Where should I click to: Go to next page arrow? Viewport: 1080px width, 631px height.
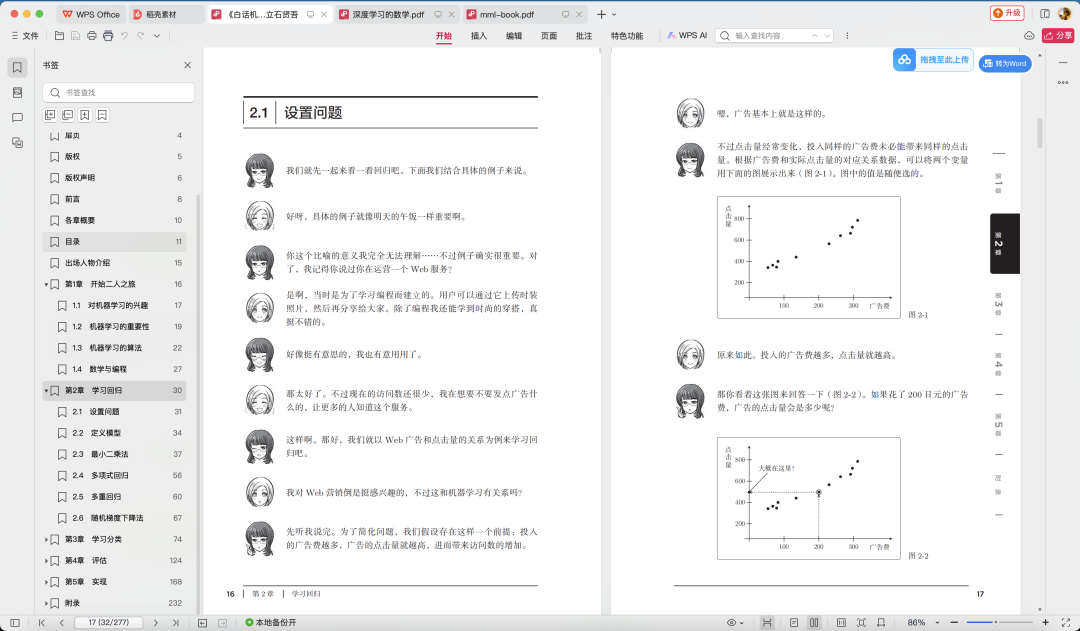click(156, 622)
